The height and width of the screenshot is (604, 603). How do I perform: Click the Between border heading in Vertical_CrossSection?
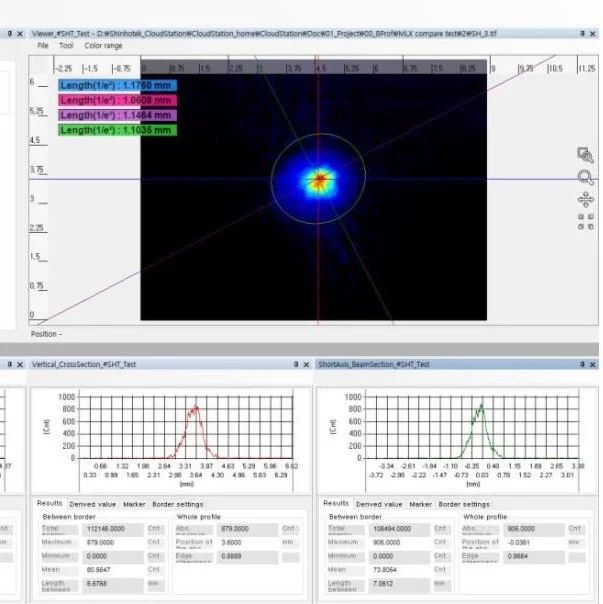pos(69,517)
